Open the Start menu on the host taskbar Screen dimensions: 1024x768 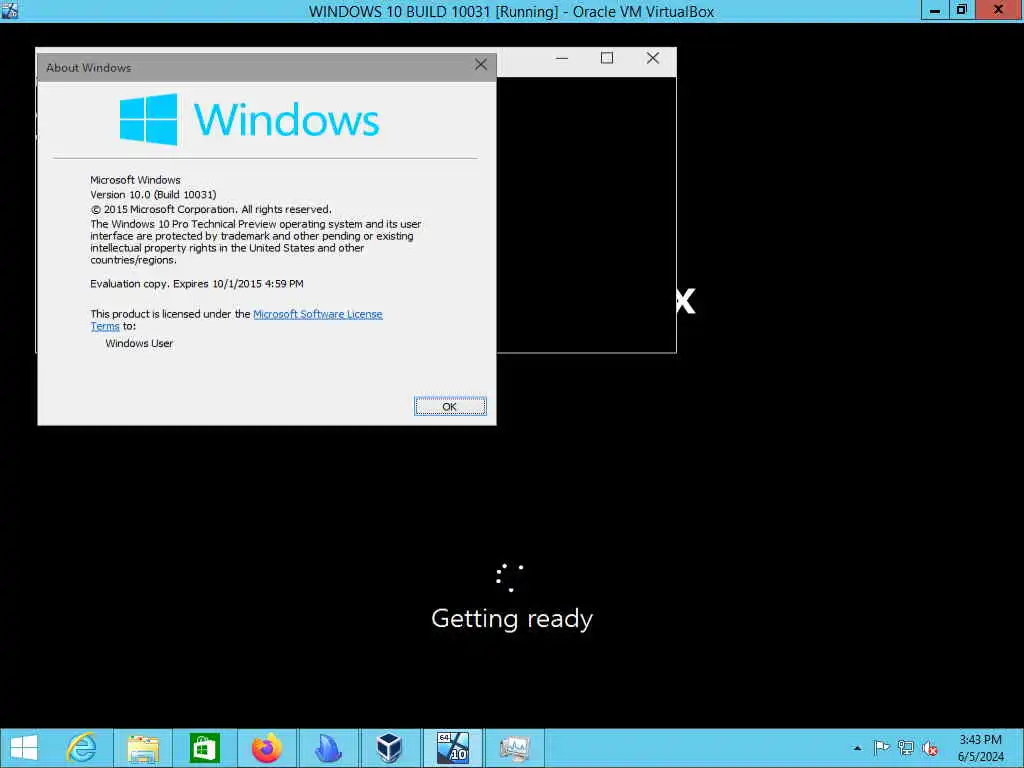24,748
